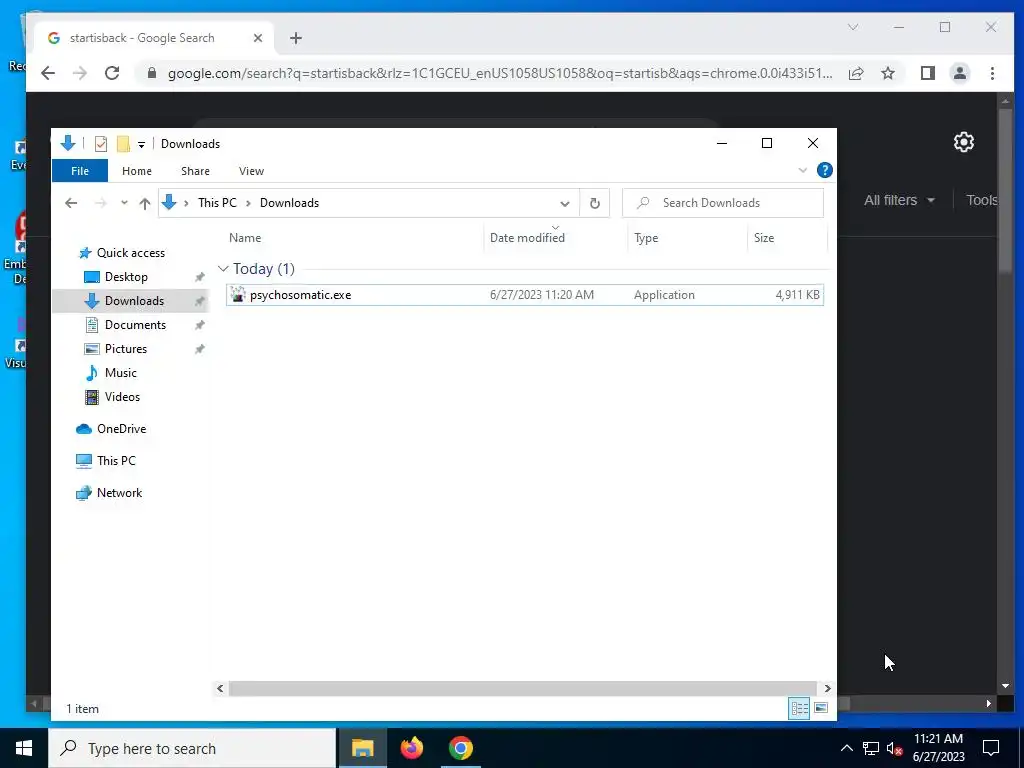
Task: Click Explorer horizontal scrollbar right arrow
Action: pyautogui.click(x=827, y=688)
